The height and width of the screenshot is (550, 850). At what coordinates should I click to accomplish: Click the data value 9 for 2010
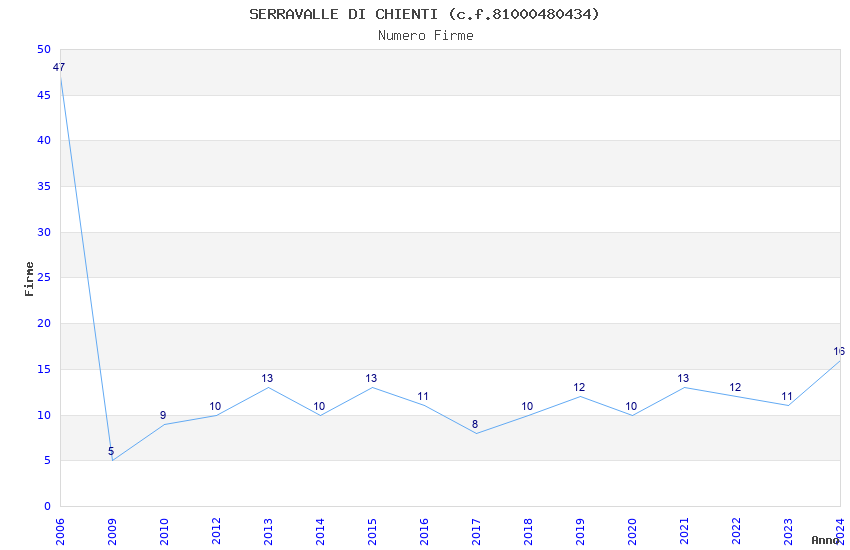[x=163, y=415]
